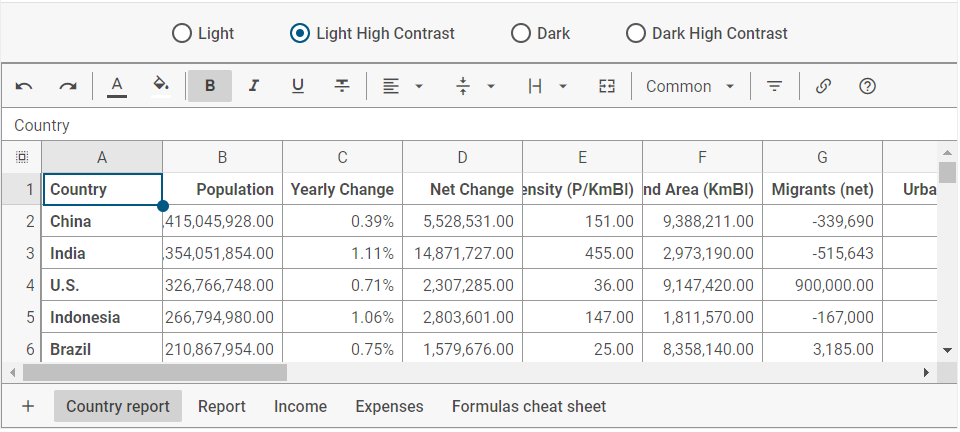The image size is (960, 432).
Task: Switch to the Income sheet tab
Action: tap(300, 406)
